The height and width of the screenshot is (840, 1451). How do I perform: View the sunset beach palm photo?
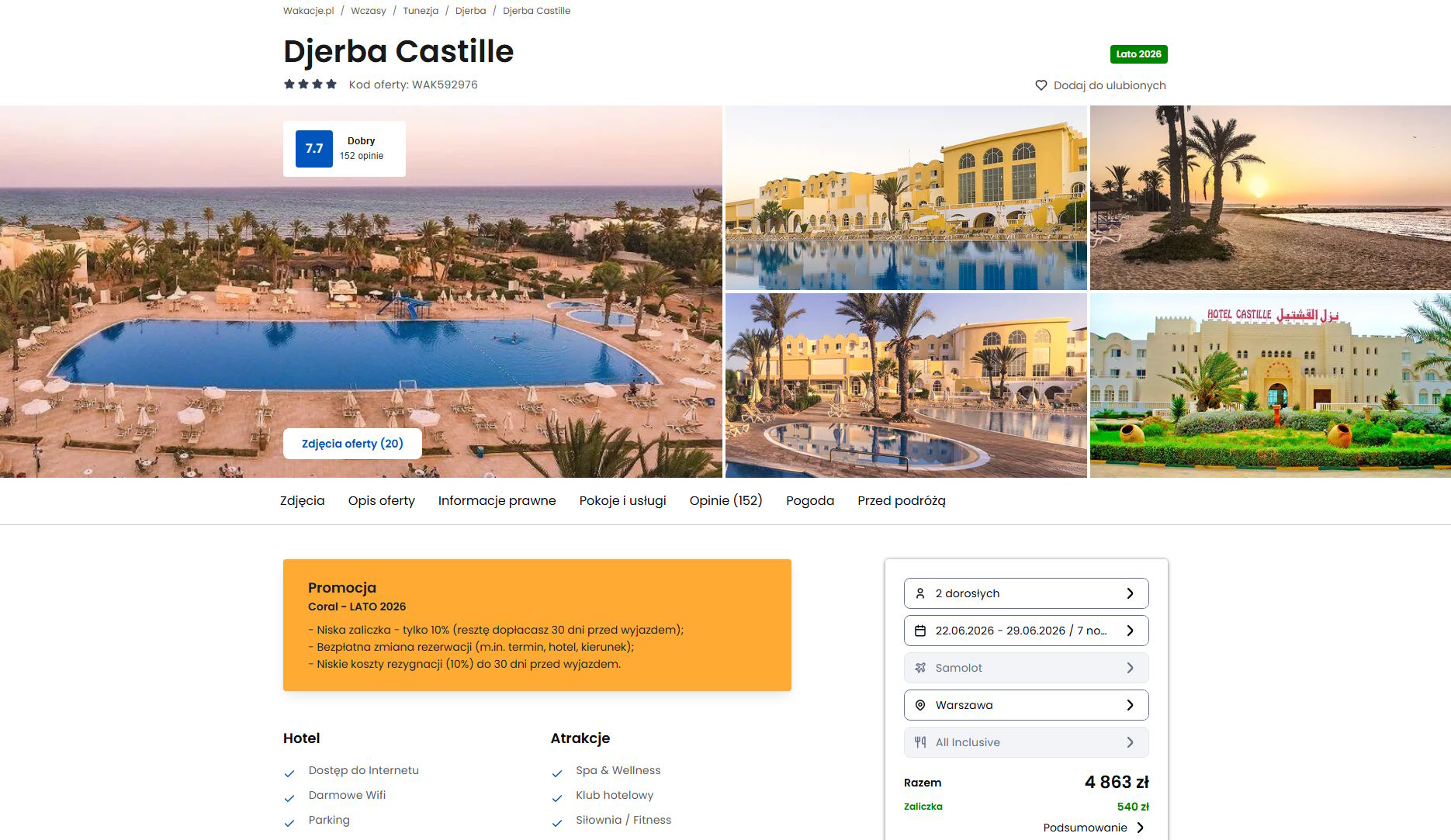[x=1270, y=198]
